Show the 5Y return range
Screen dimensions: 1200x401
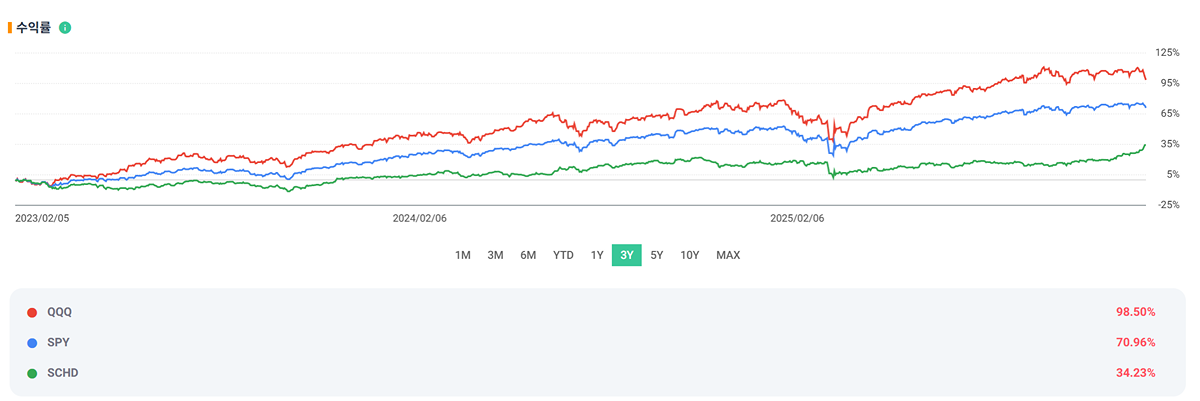657,255
